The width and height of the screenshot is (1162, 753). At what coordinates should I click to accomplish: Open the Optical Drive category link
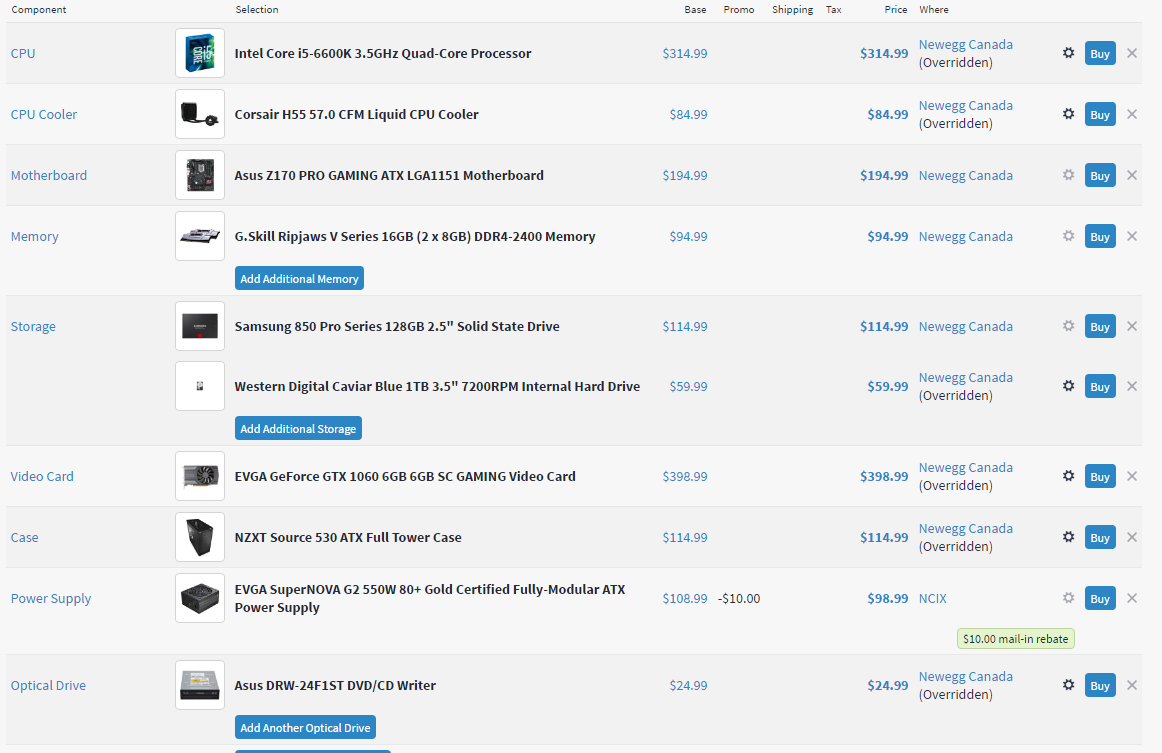click(x=48, y=686)
